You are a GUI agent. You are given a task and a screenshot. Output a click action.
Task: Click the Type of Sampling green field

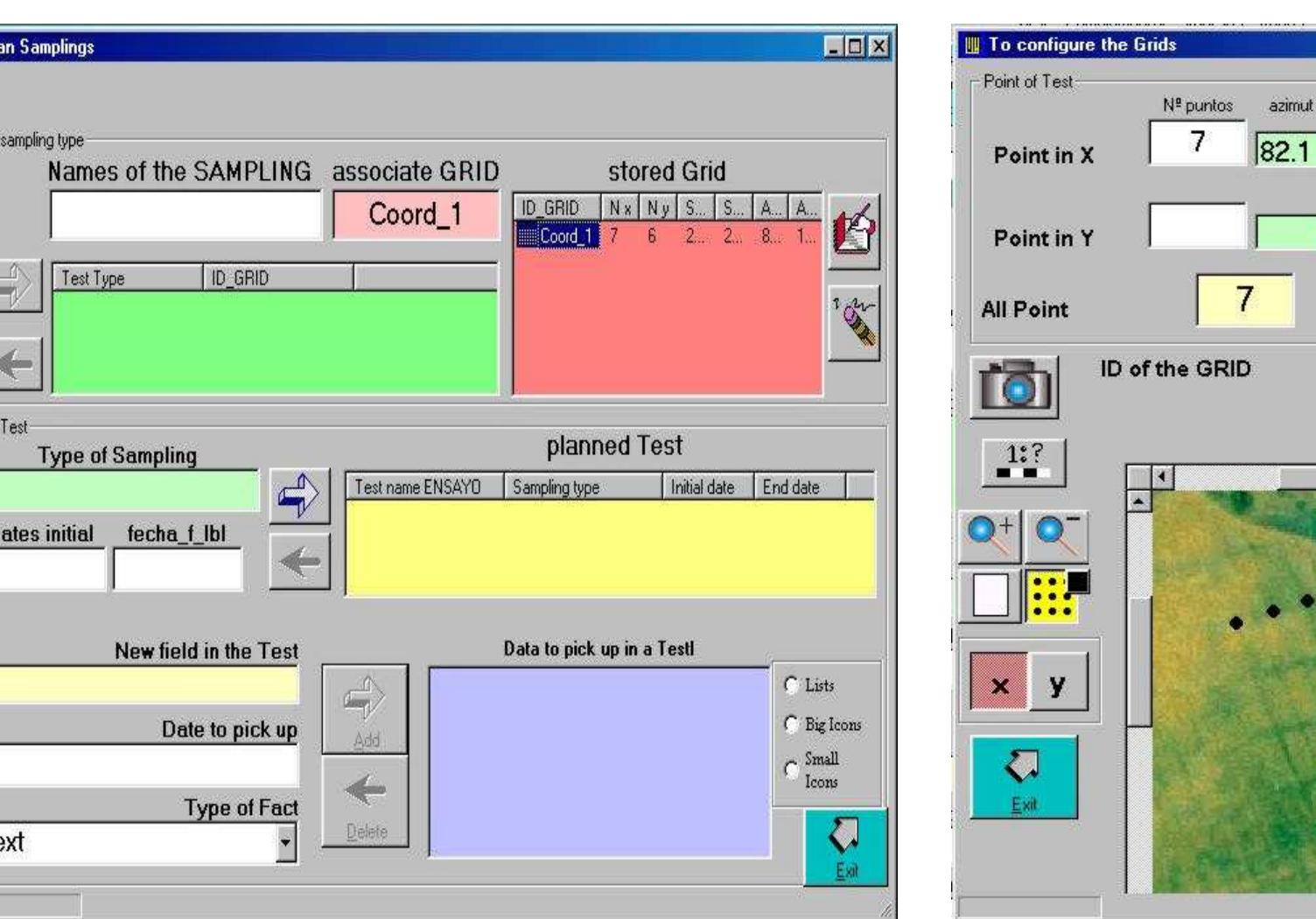click(x=129, y=490)
